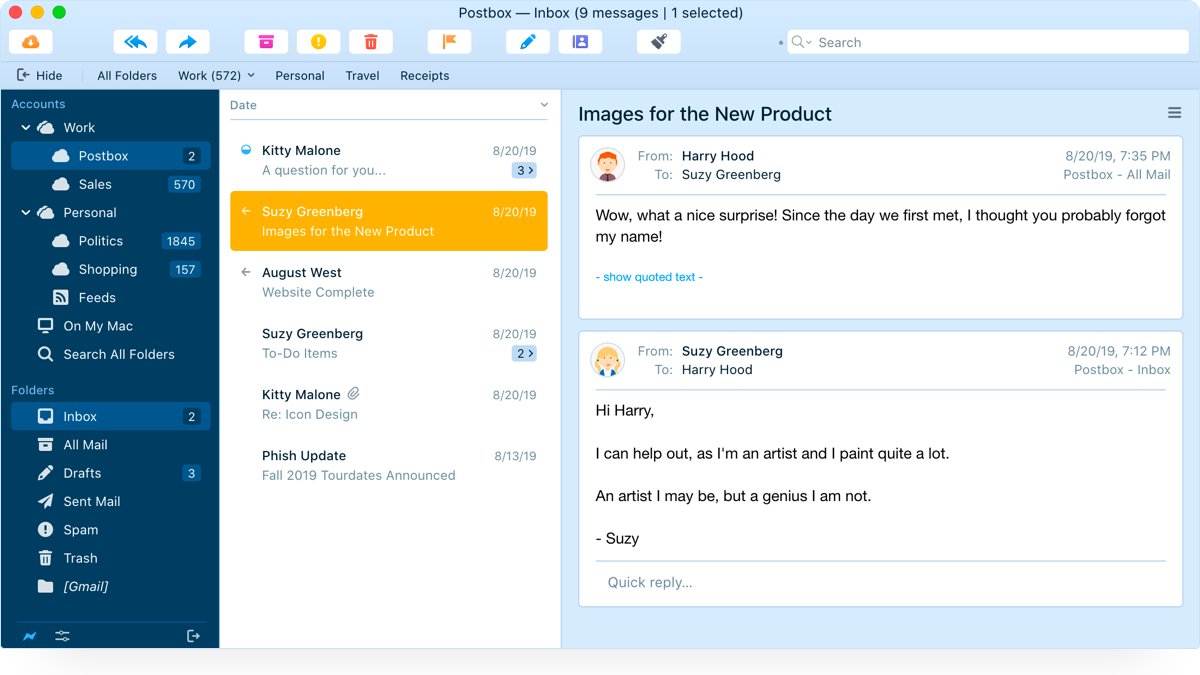Switch to the Personal tab

coord(300,75)
